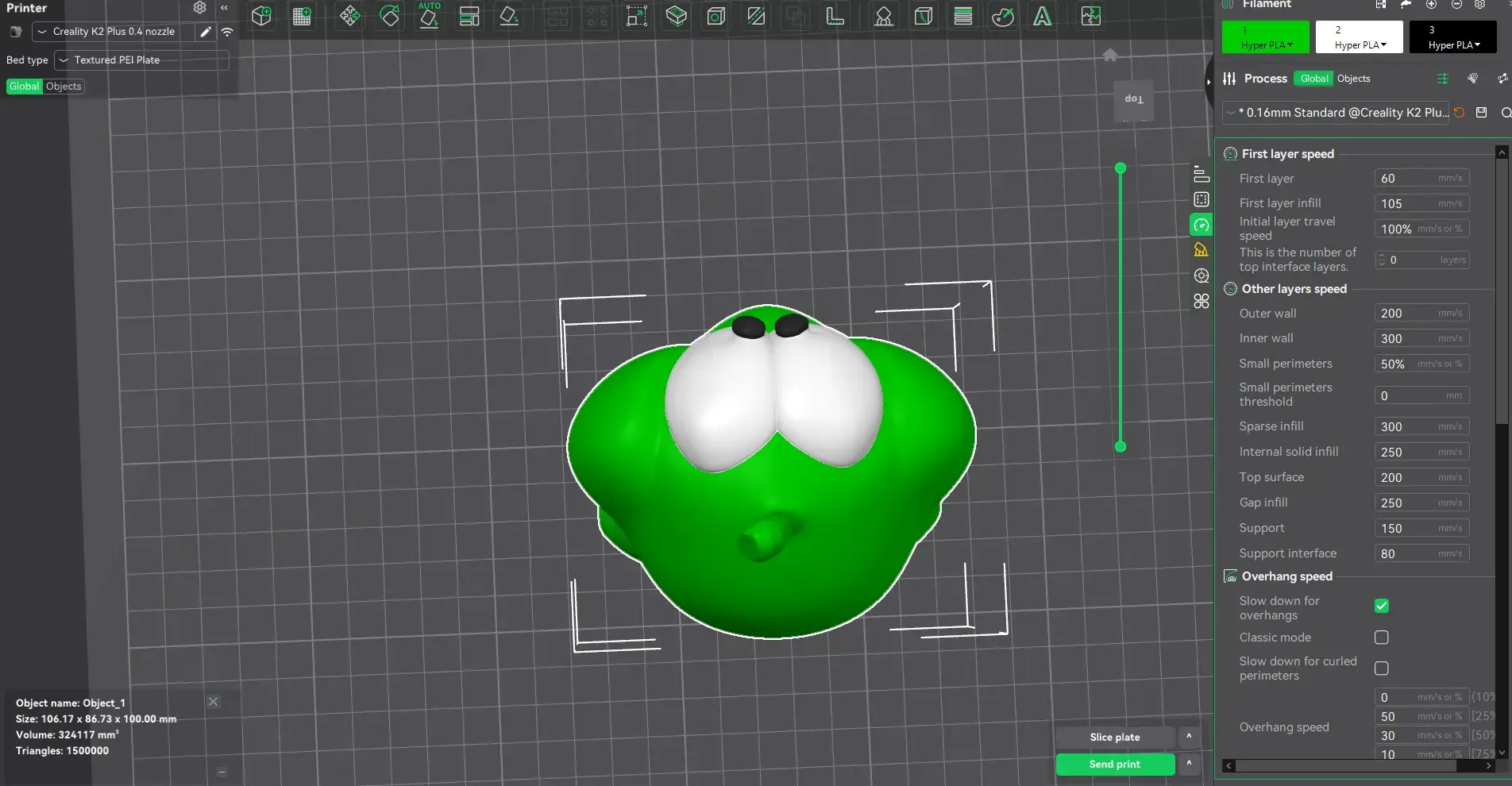Open the Quality layers tab icon

click(x=1201, y=175)
